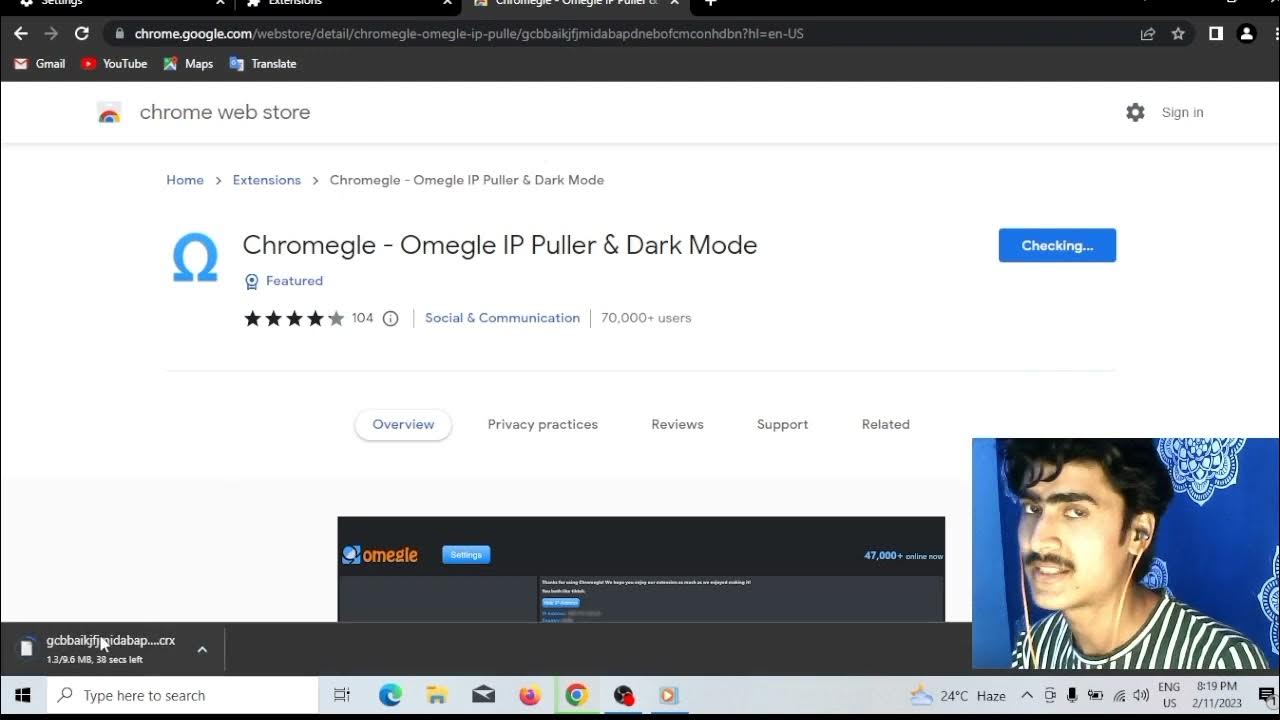This screenshot has width=1280, height=720.
Task: Go to Extensions breadcrumb link
Action: pyautogui.click(x=267, y=180)
